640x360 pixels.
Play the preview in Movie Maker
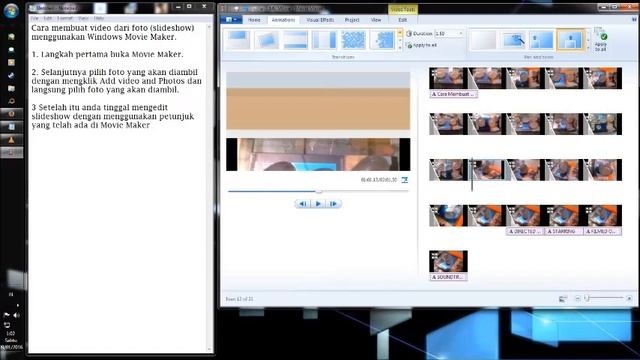tap(318, 204)
